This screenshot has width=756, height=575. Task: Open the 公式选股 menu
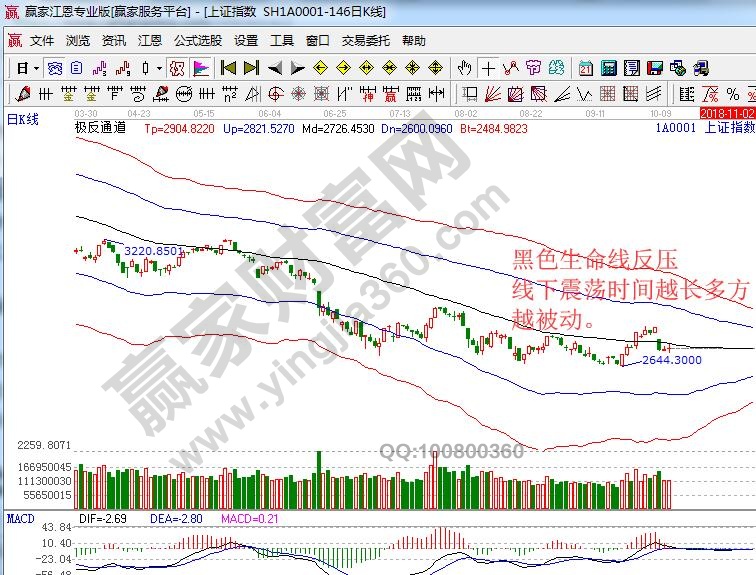coord(198,41)
